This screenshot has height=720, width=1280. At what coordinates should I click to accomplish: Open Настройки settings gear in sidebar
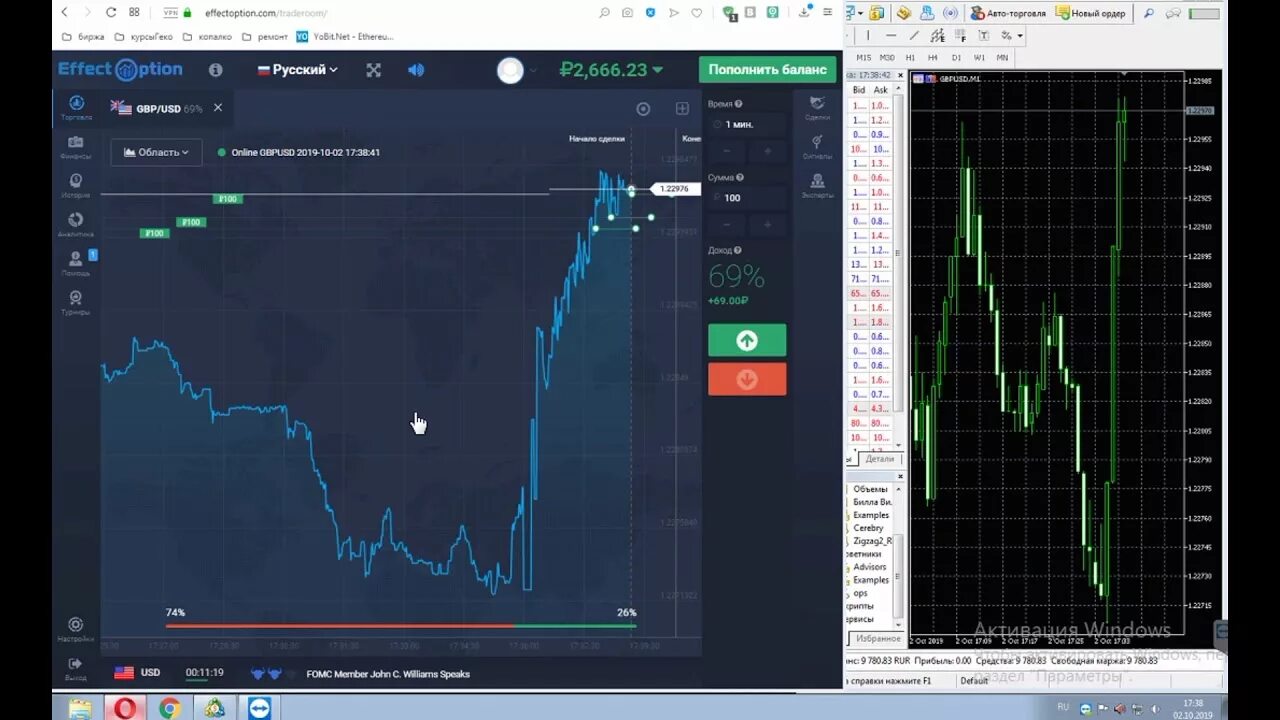coord(76,629)
